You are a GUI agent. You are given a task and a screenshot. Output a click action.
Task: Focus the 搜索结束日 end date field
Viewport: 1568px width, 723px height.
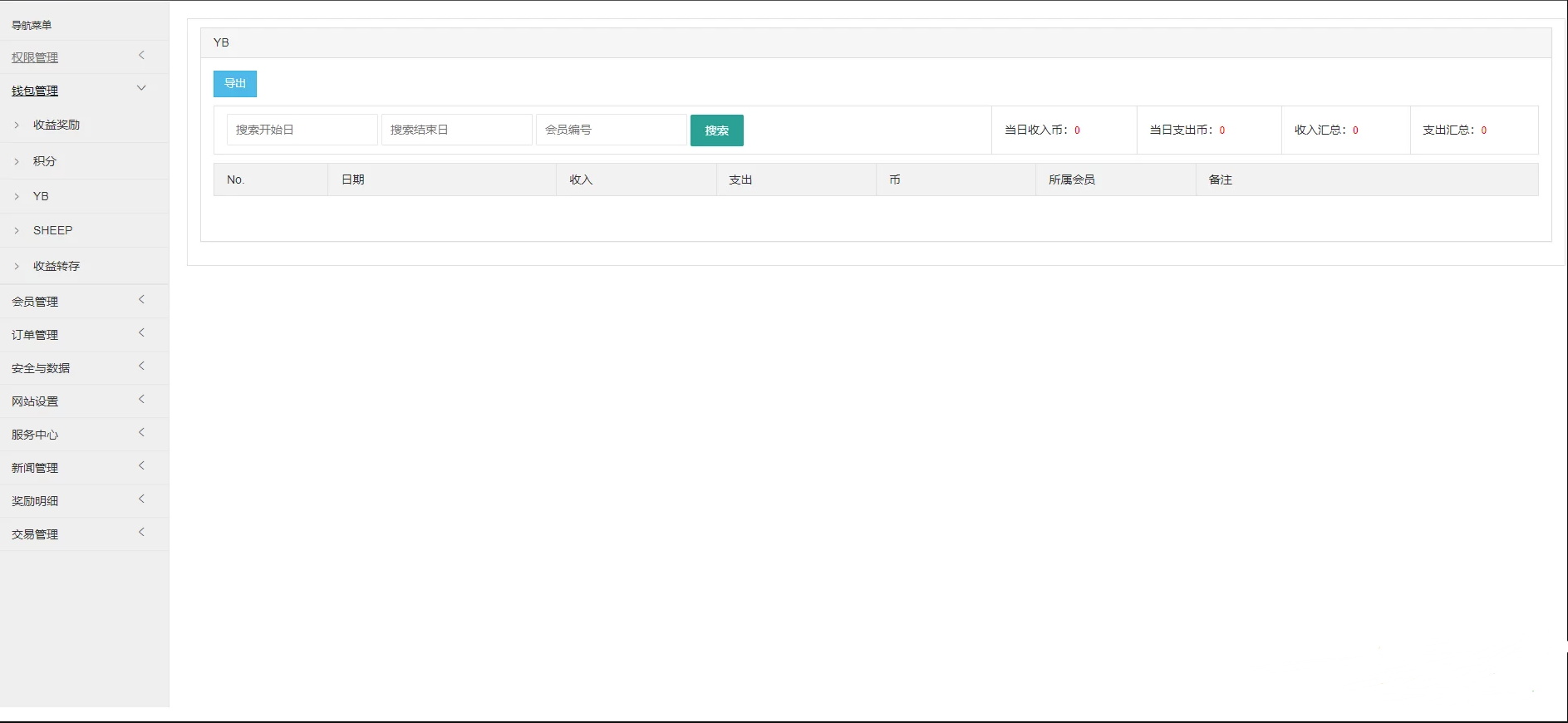point(456,130)
